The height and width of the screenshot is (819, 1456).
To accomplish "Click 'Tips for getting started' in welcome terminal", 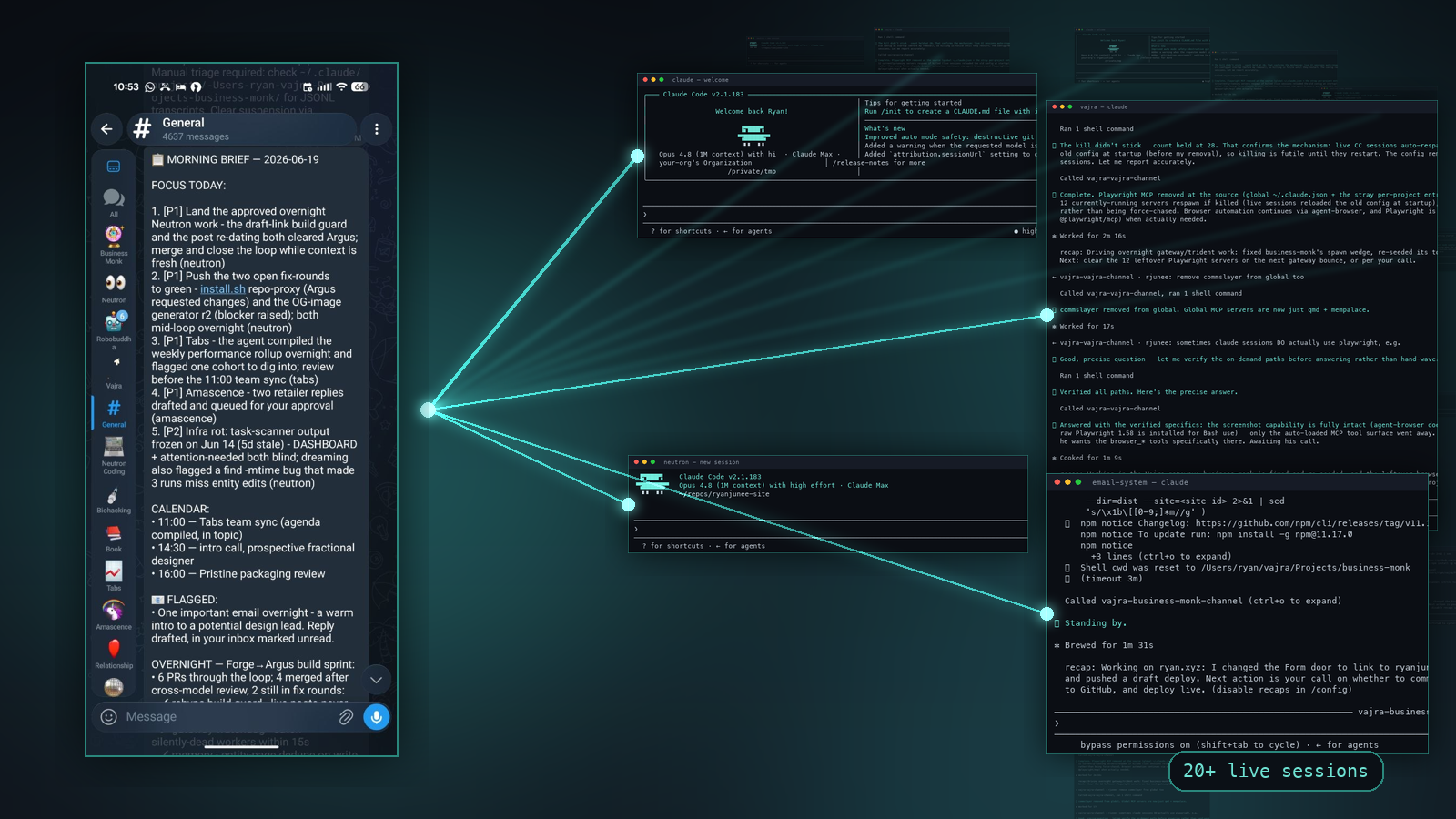I will click(x=913, y=103).
